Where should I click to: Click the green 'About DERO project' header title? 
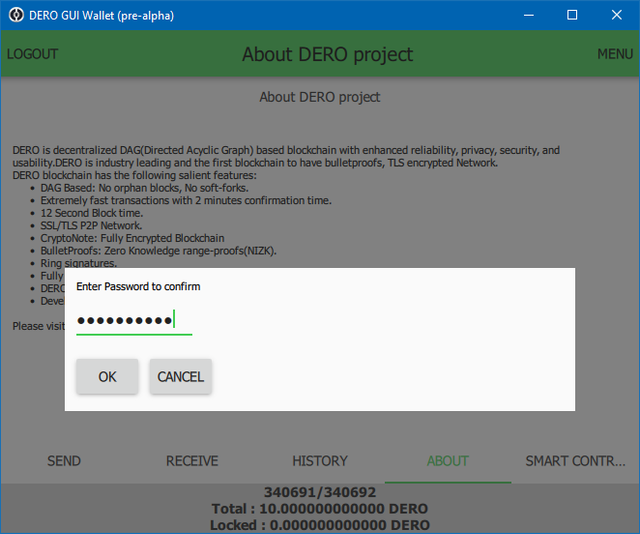(x=328, y=54)
